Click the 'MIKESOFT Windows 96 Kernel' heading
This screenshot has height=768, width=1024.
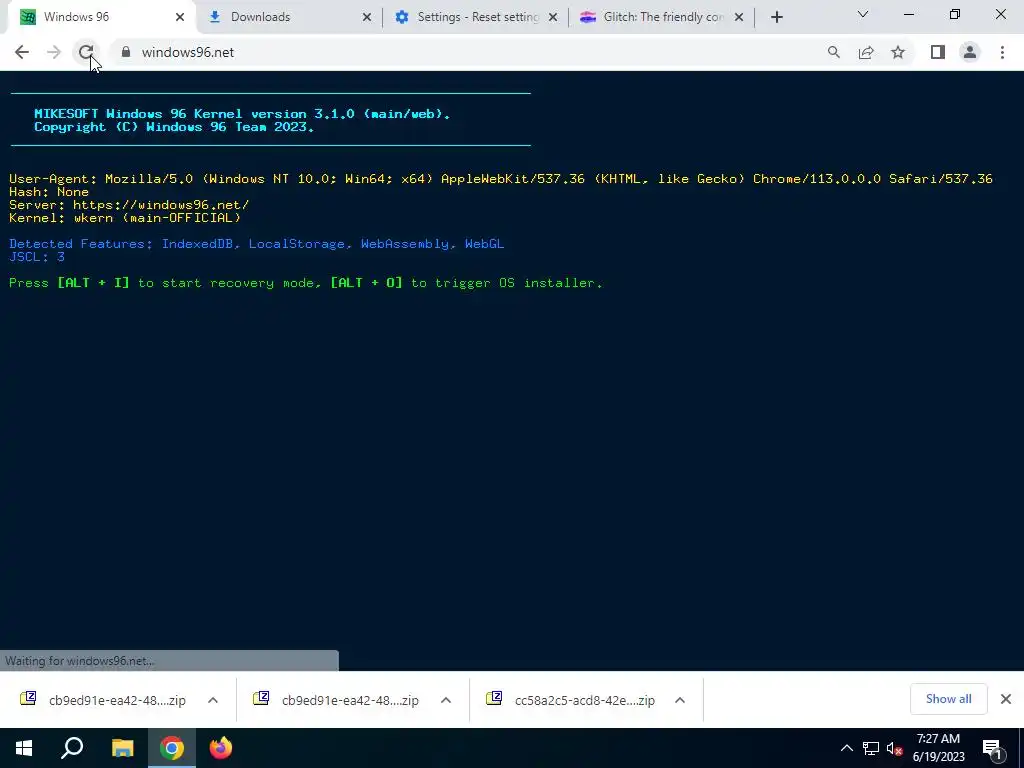click(x=242, y=114)
